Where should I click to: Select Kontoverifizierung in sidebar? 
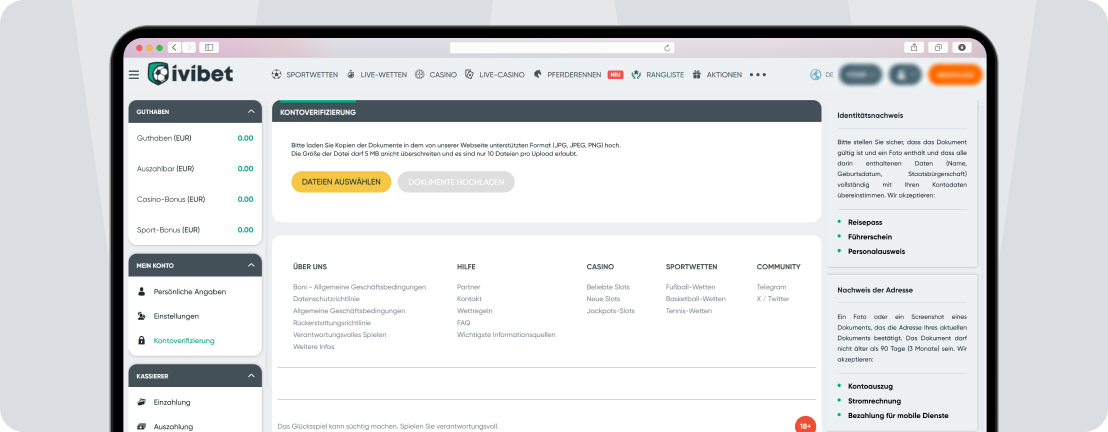(184, 341)
